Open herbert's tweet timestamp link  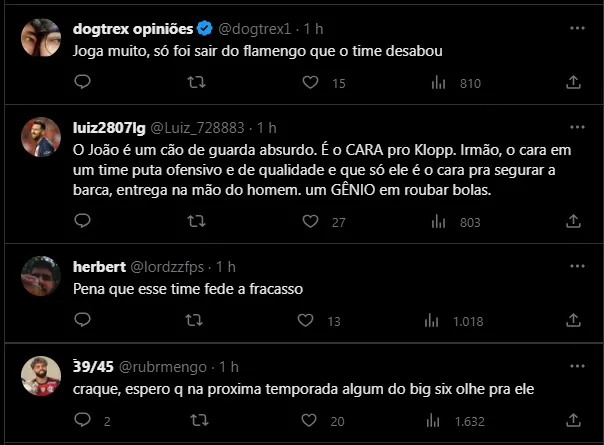pyautogui.click(x=225, y=266)
